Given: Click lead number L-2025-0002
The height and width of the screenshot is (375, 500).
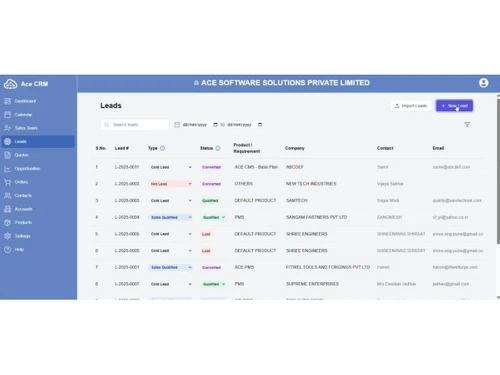Looking at the screenshot, I should 127,184.
